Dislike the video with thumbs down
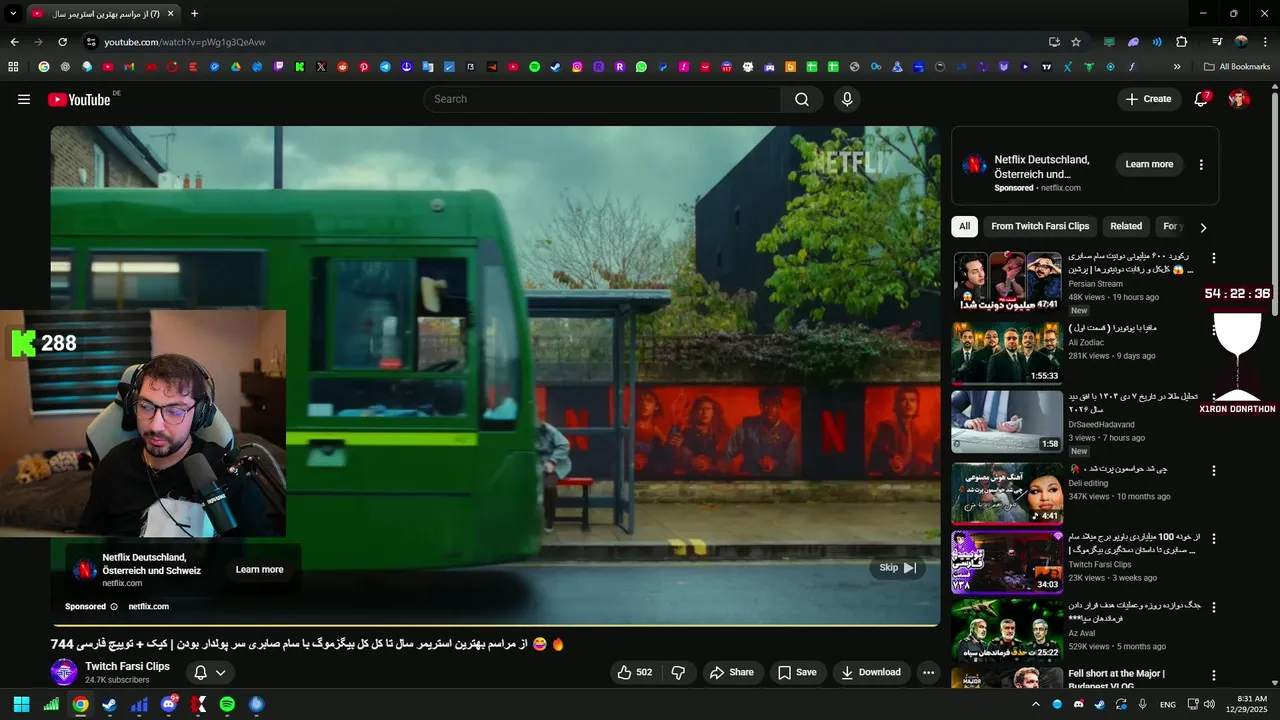The height and width of the screenshot is (720, 1280). pyautogui.click(x=678, y=672)
